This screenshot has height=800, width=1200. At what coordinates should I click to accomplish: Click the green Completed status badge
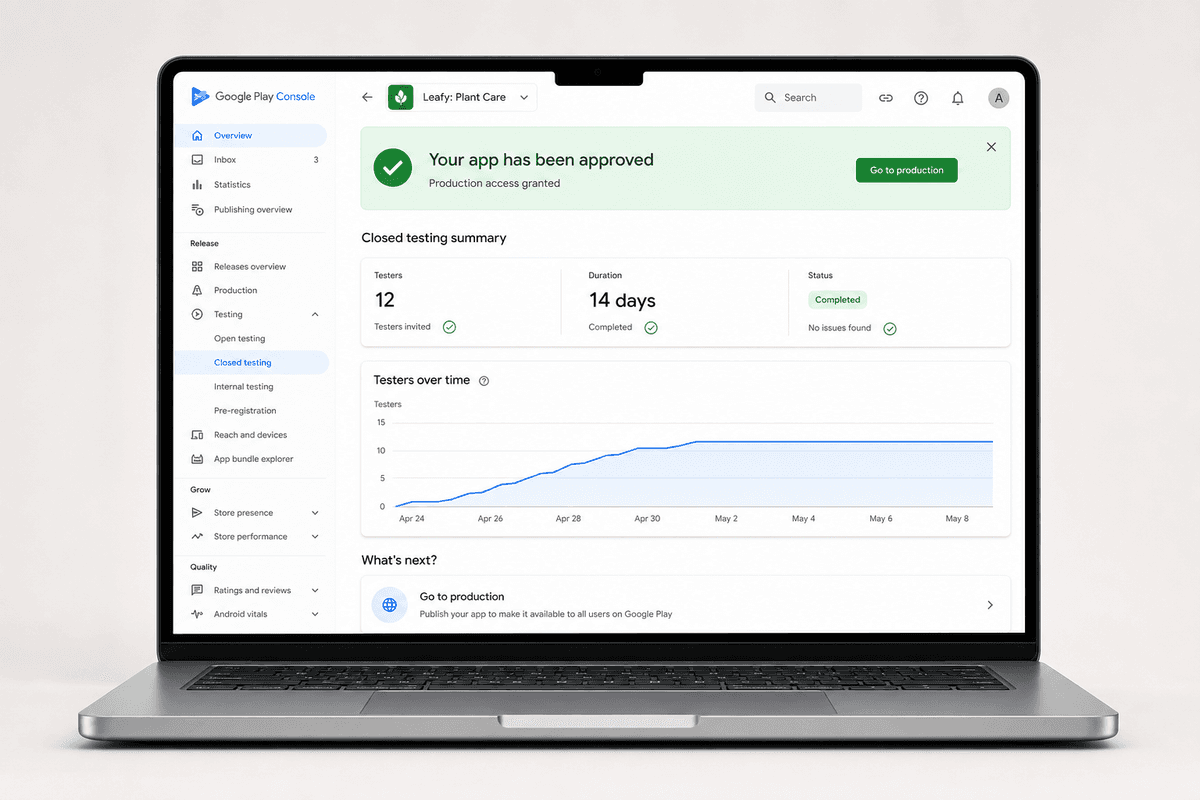(x=837, y=299)
